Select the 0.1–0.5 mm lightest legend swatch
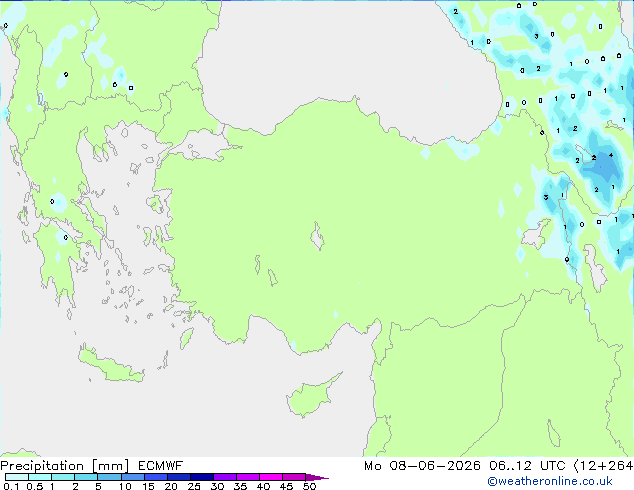 (x=17, y=477)
